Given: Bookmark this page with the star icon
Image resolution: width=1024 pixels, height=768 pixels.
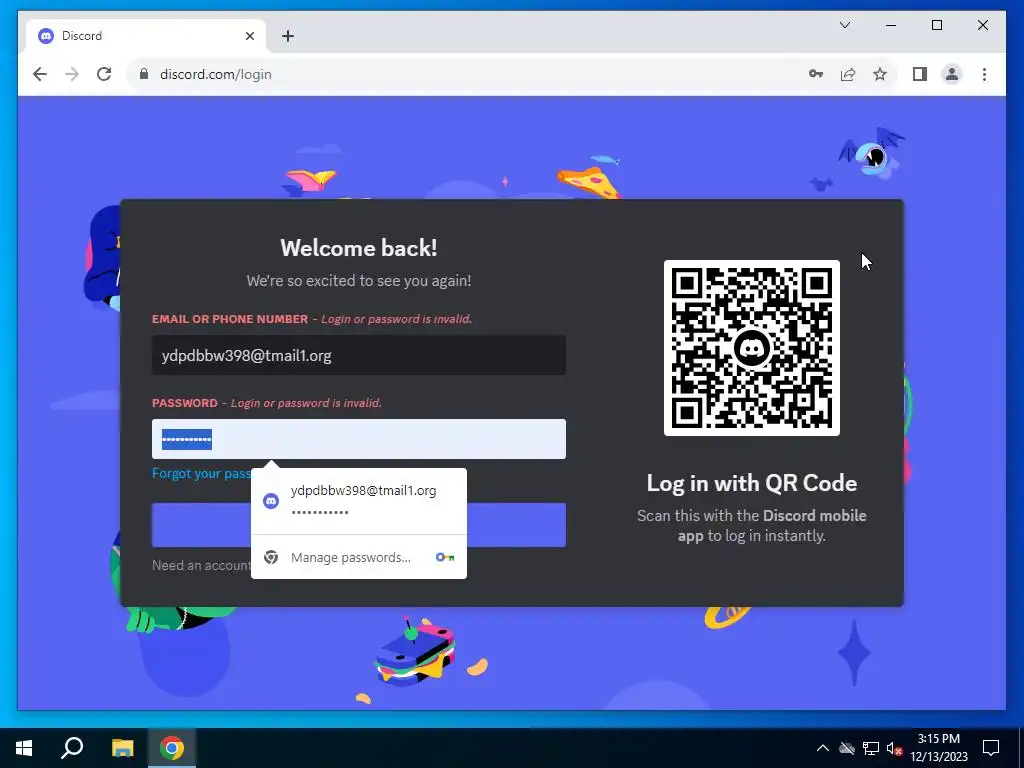Looking at the screenshot, I should pos(880,74).
